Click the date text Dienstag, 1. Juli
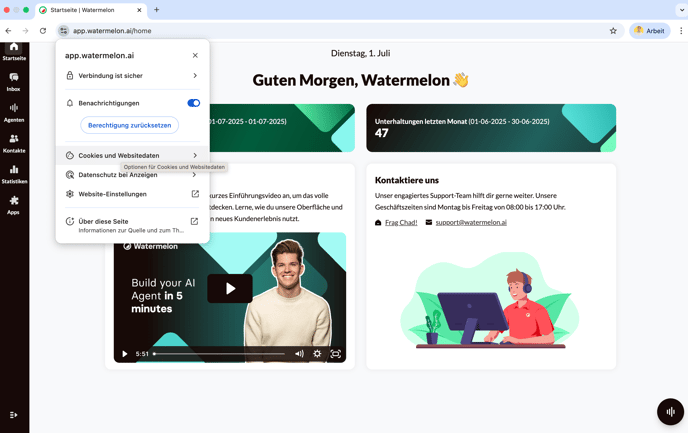Image resolution: width=688 pixels, height=433 pixels. (x=361, y=53)
